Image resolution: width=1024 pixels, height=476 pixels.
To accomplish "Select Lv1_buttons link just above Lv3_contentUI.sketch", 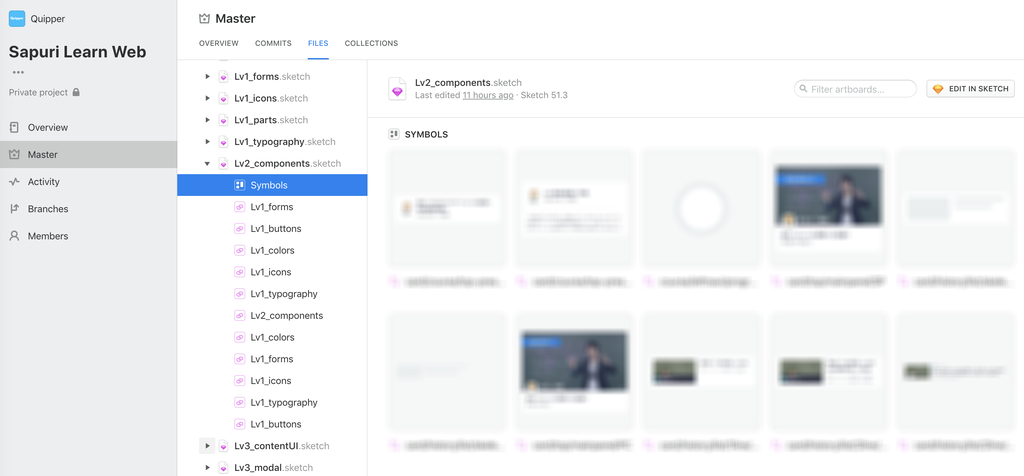I will [x=272, y=424].
